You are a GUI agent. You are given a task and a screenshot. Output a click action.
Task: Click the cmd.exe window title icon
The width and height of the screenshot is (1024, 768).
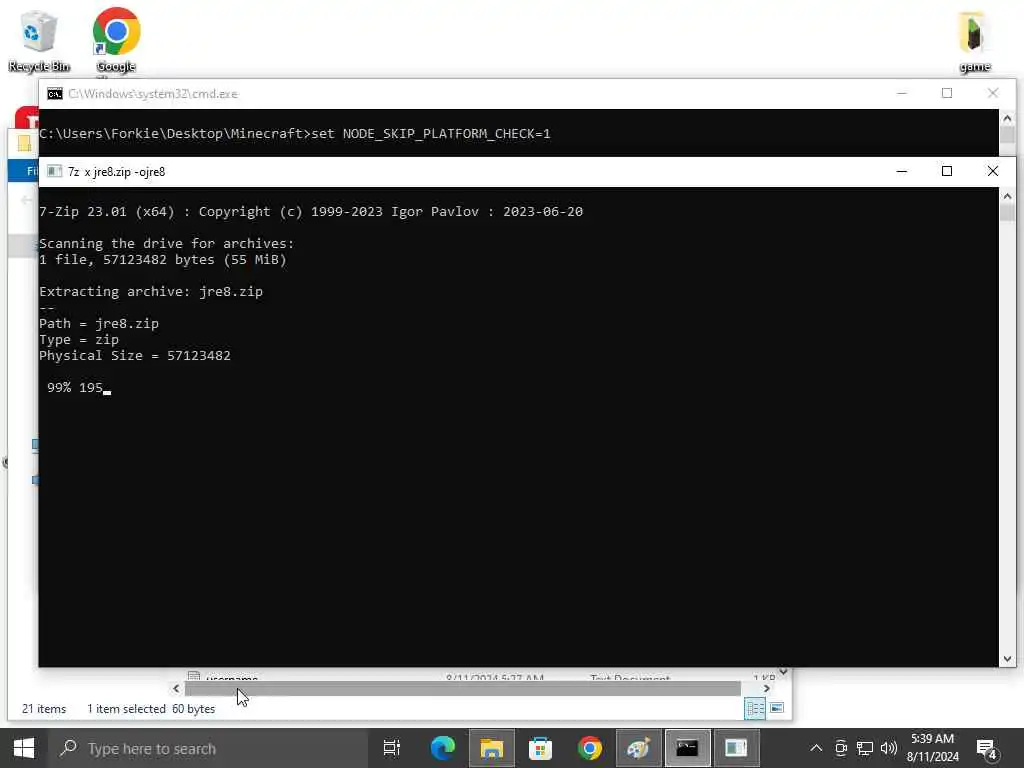tap(55, 94)
